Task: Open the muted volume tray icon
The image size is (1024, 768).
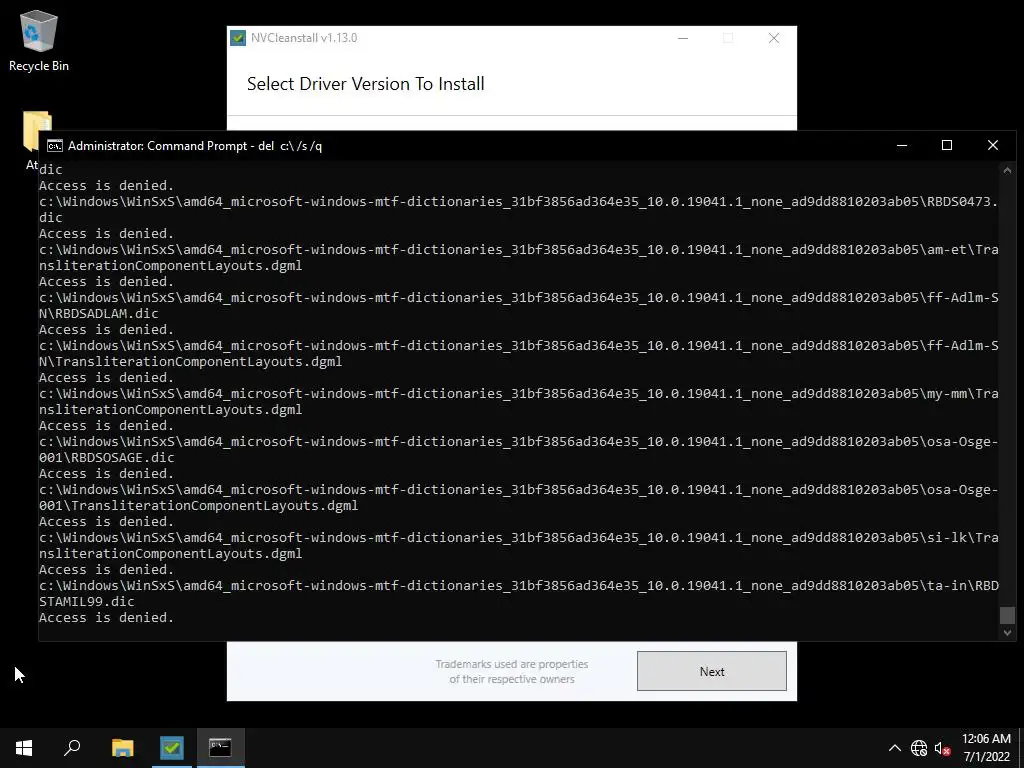Action: [x=942, y=748]
